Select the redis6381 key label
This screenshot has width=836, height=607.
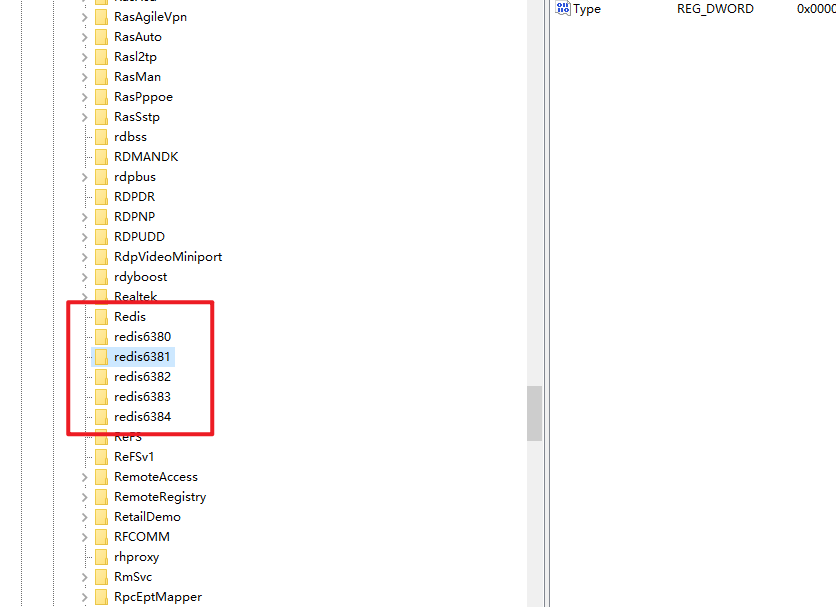point(142,357)
